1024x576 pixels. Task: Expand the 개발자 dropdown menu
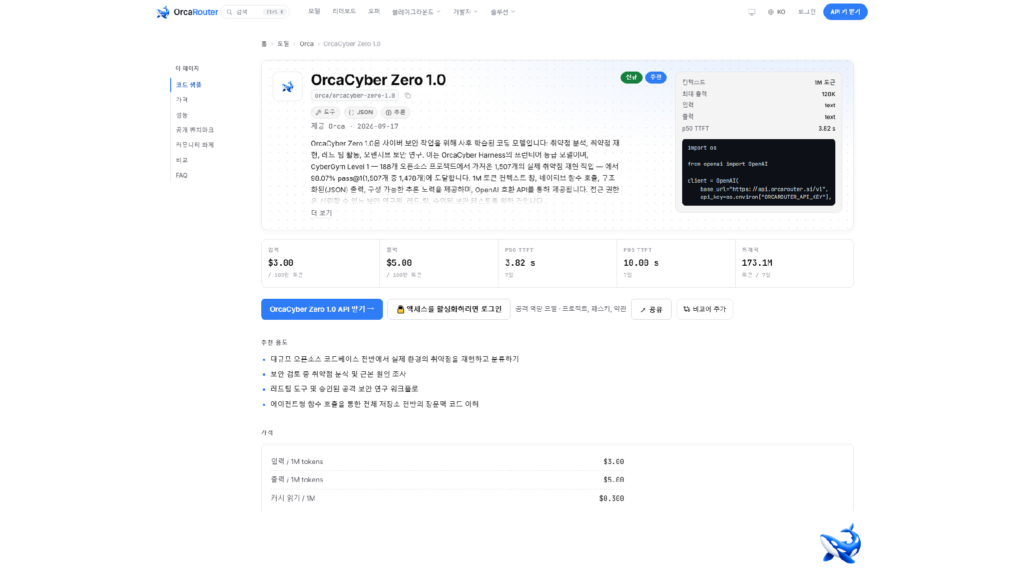tap(465, 12)
